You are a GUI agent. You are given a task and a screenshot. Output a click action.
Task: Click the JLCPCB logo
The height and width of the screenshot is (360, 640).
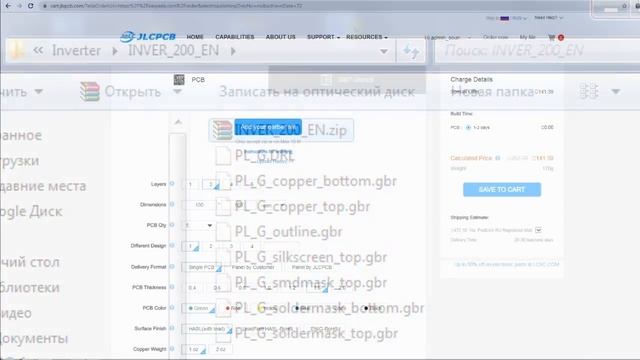(x=148, y=37)
